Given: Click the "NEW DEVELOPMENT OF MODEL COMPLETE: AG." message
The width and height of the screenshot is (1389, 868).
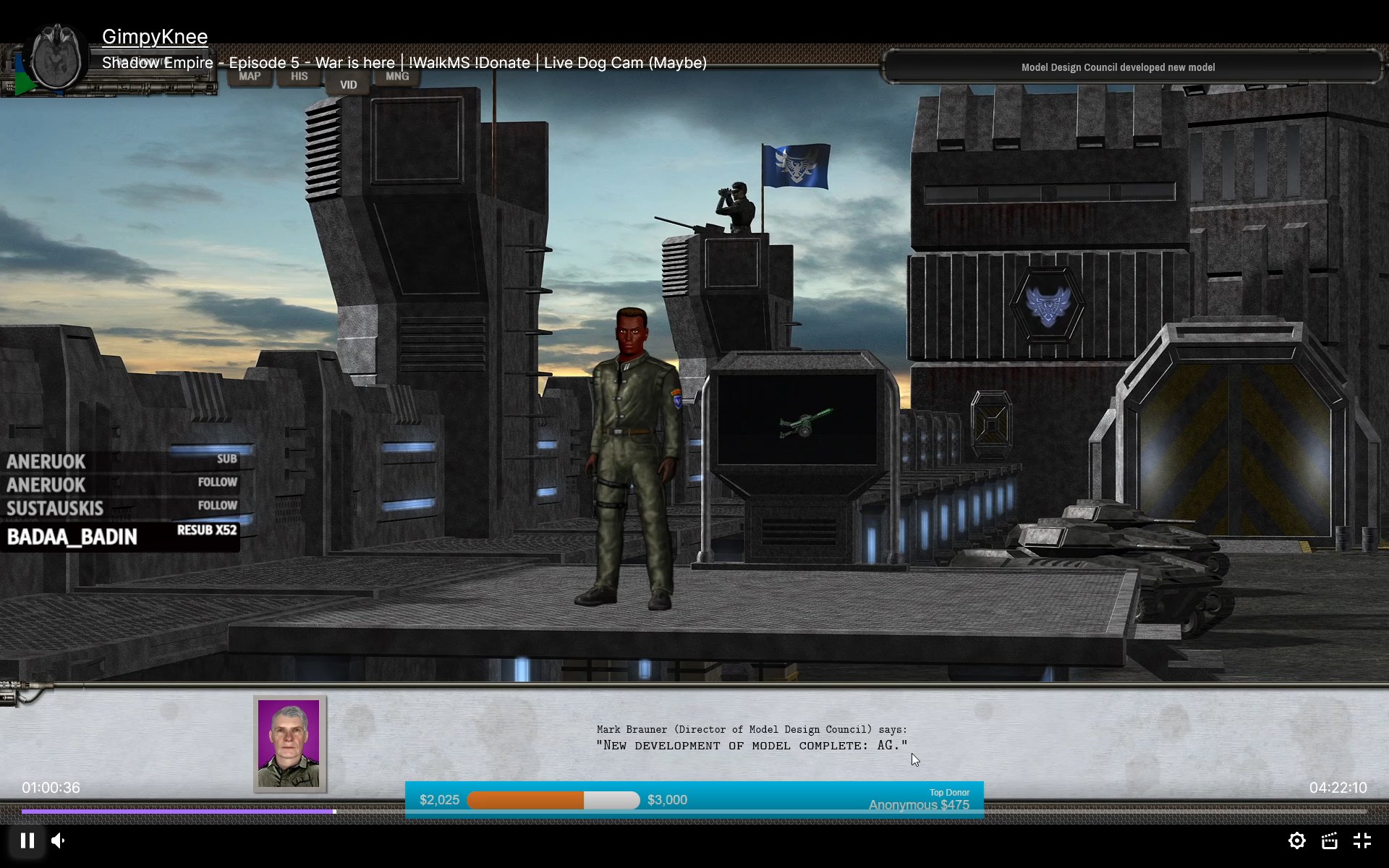Looking at the screenshot, I should click(x=752, y=746).
